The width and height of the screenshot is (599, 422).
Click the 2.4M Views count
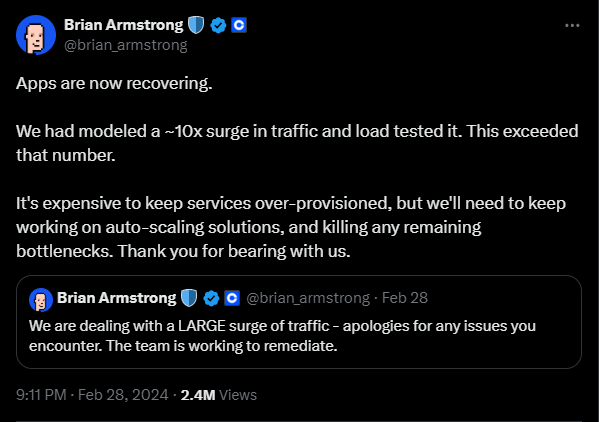[x=219, y=395]
